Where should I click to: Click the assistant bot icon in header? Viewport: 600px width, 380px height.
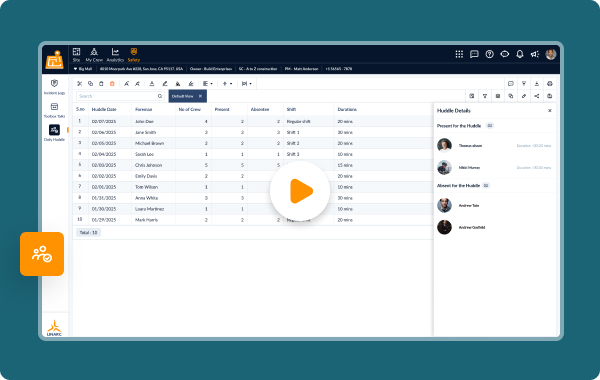tap(505, 54)
